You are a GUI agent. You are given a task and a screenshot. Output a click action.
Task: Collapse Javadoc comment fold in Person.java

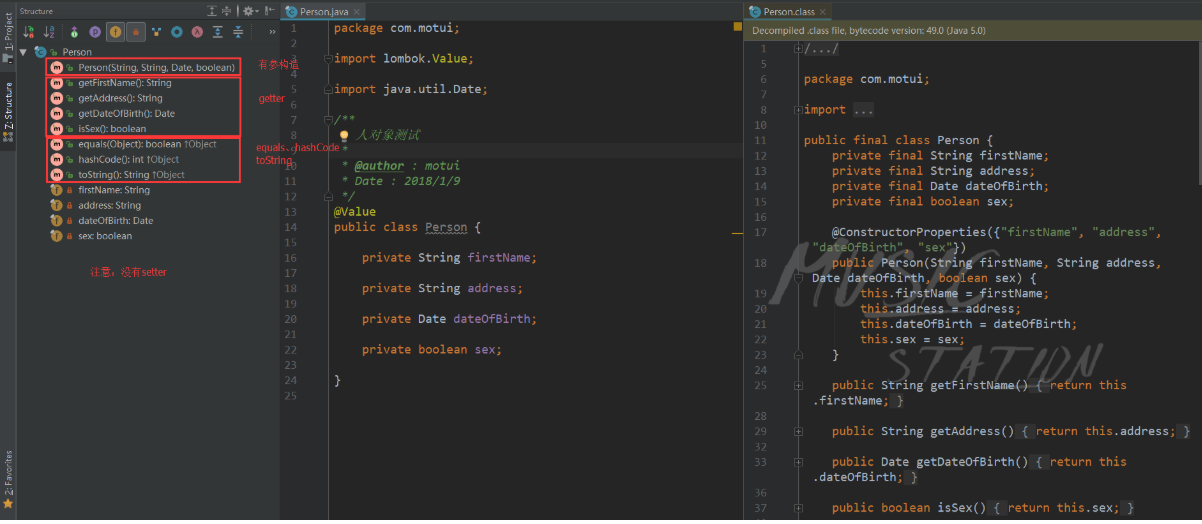[328, 120]
